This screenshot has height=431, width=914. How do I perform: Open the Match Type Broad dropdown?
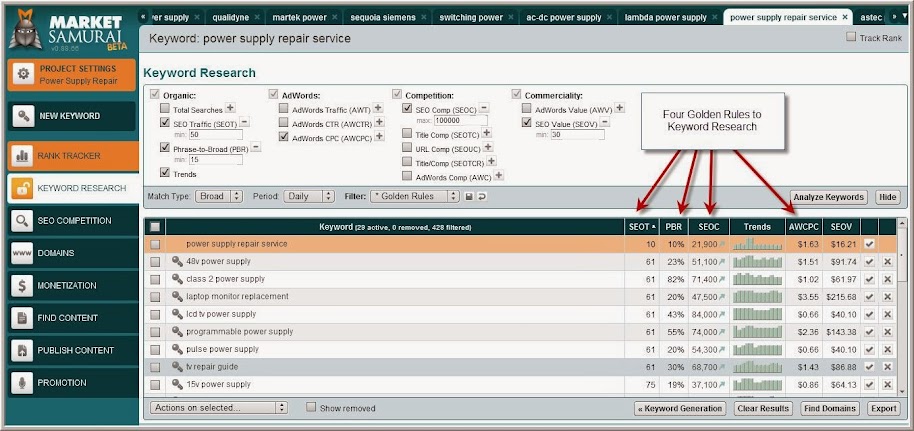click(219, 197)
